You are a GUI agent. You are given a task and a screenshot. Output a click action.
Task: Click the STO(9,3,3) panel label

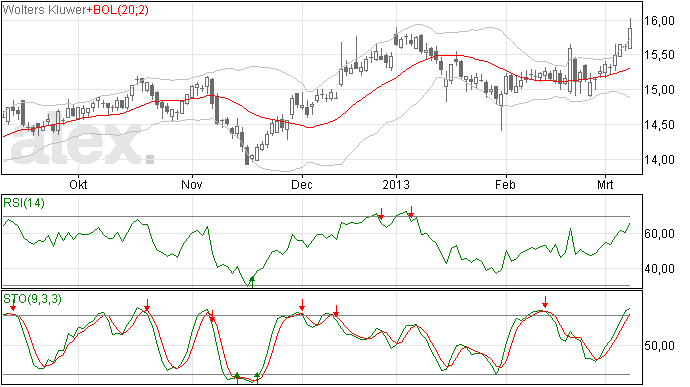32,299
